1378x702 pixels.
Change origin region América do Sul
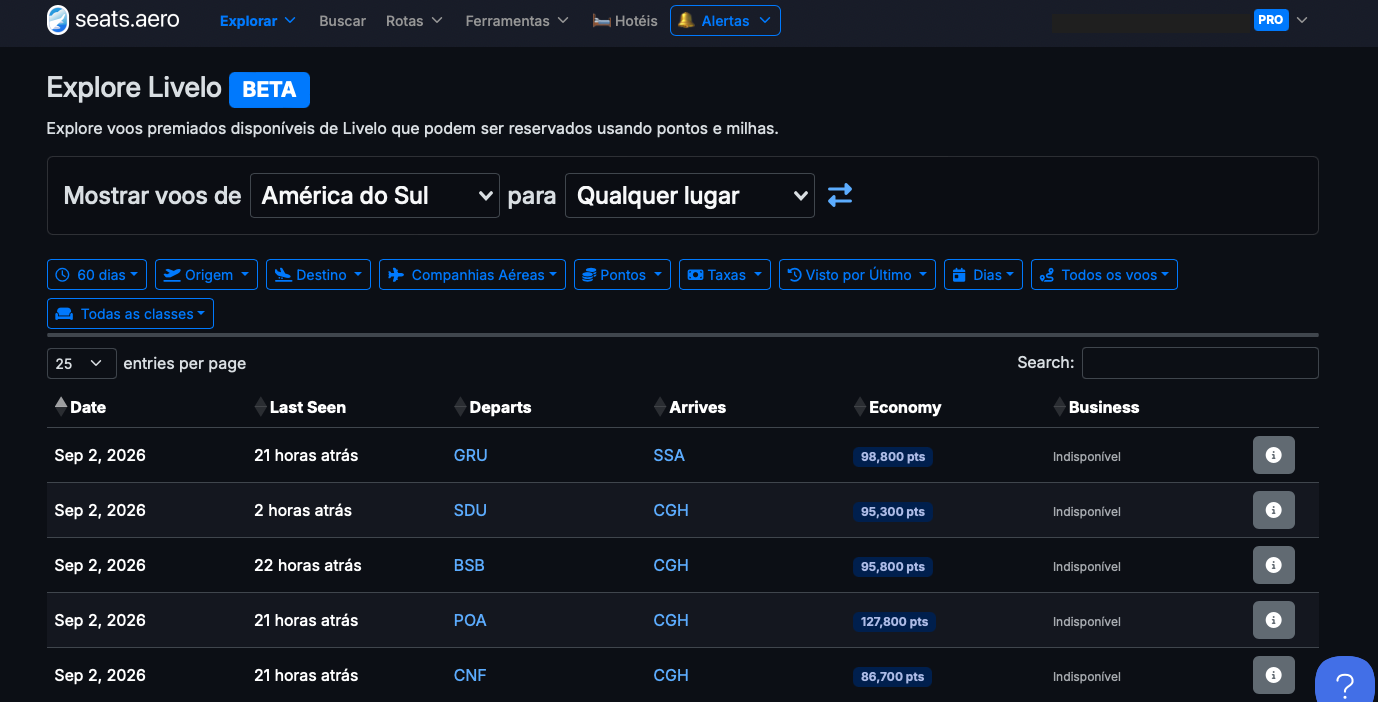[374, 195]
